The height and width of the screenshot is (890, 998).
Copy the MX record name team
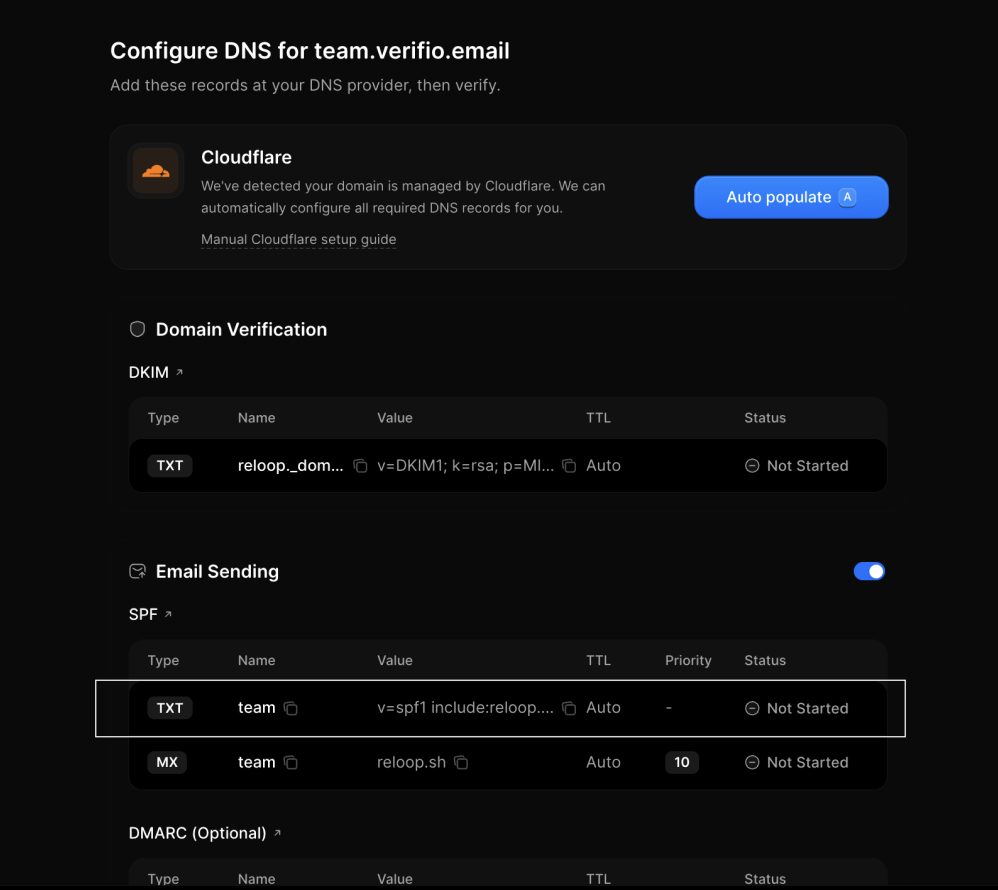(x=291, y=763)
